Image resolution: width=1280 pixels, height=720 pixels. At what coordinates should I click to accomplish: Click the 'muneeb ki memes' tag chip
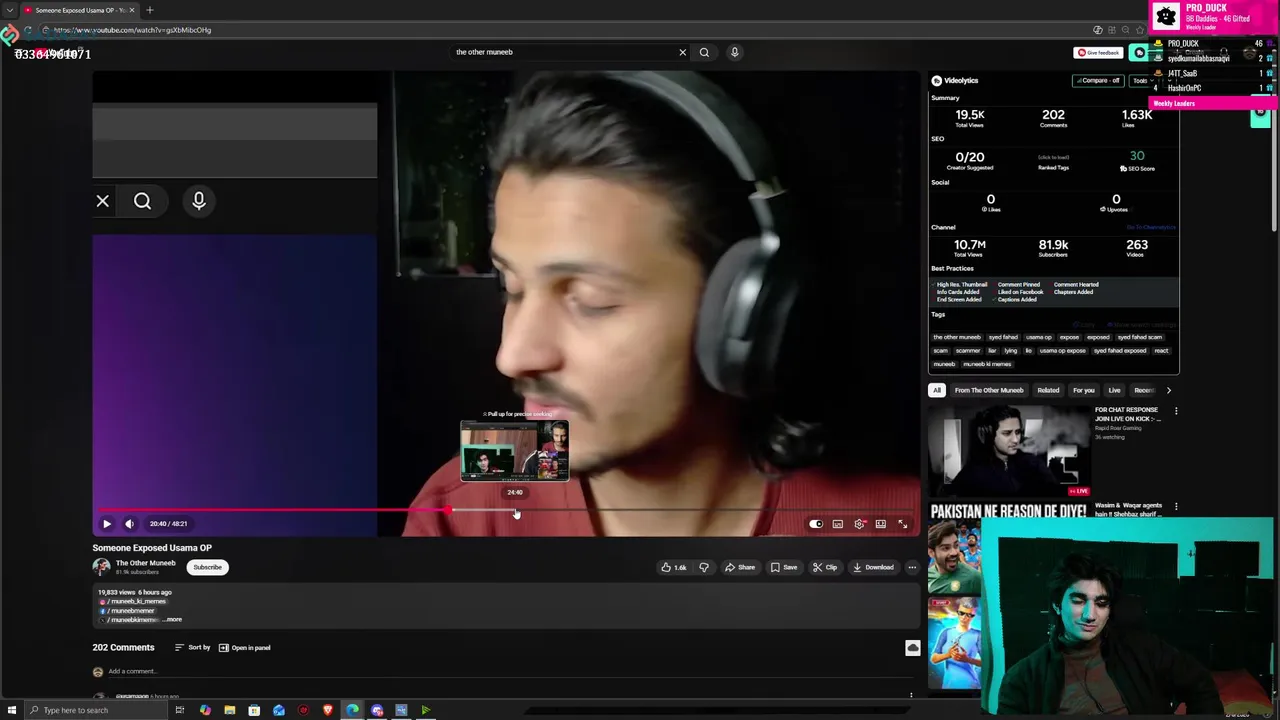click(x=987, y=365)
